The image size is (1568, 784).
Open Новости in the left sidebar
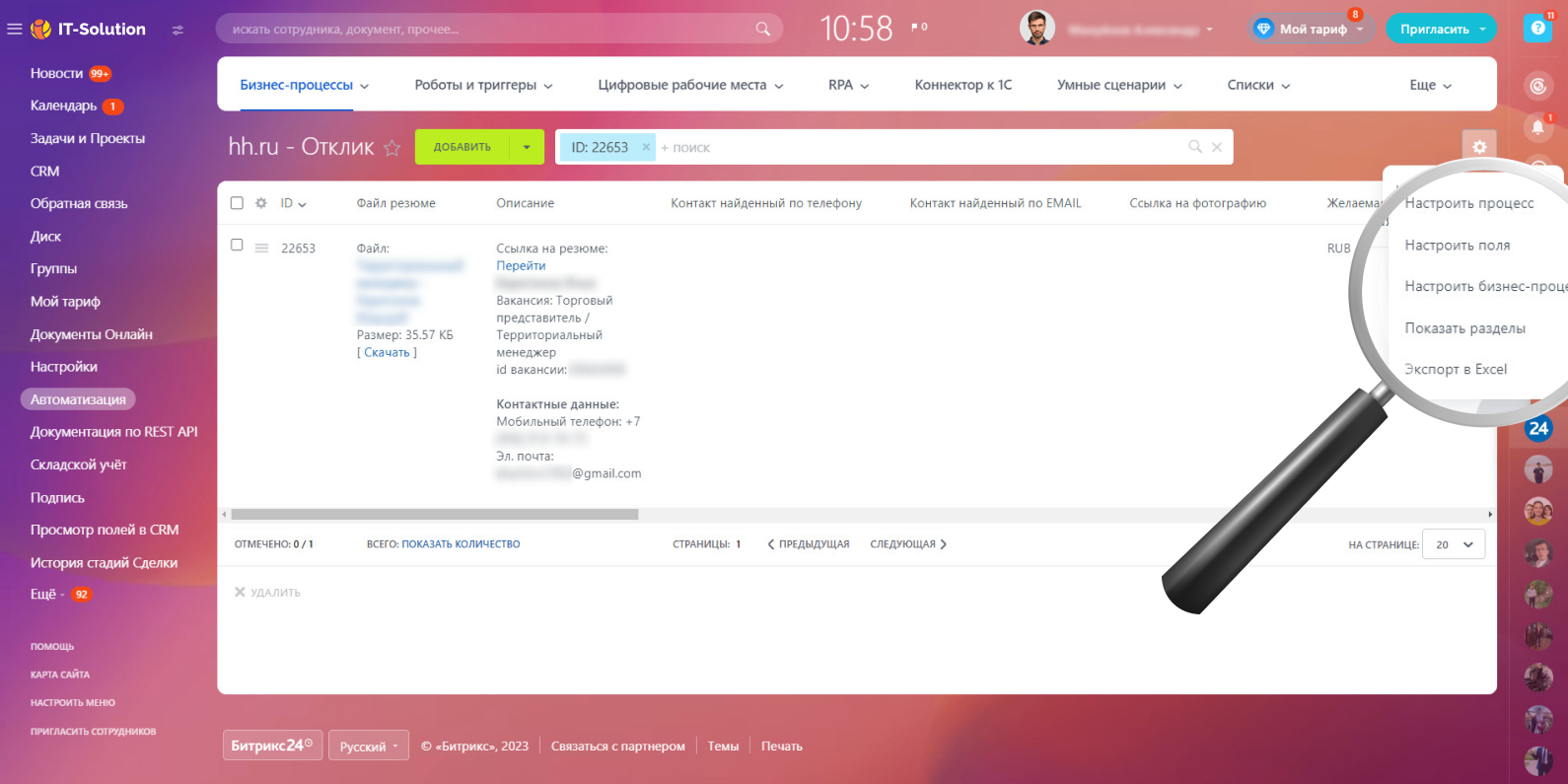pyautogui.click(x=57, y=73)
